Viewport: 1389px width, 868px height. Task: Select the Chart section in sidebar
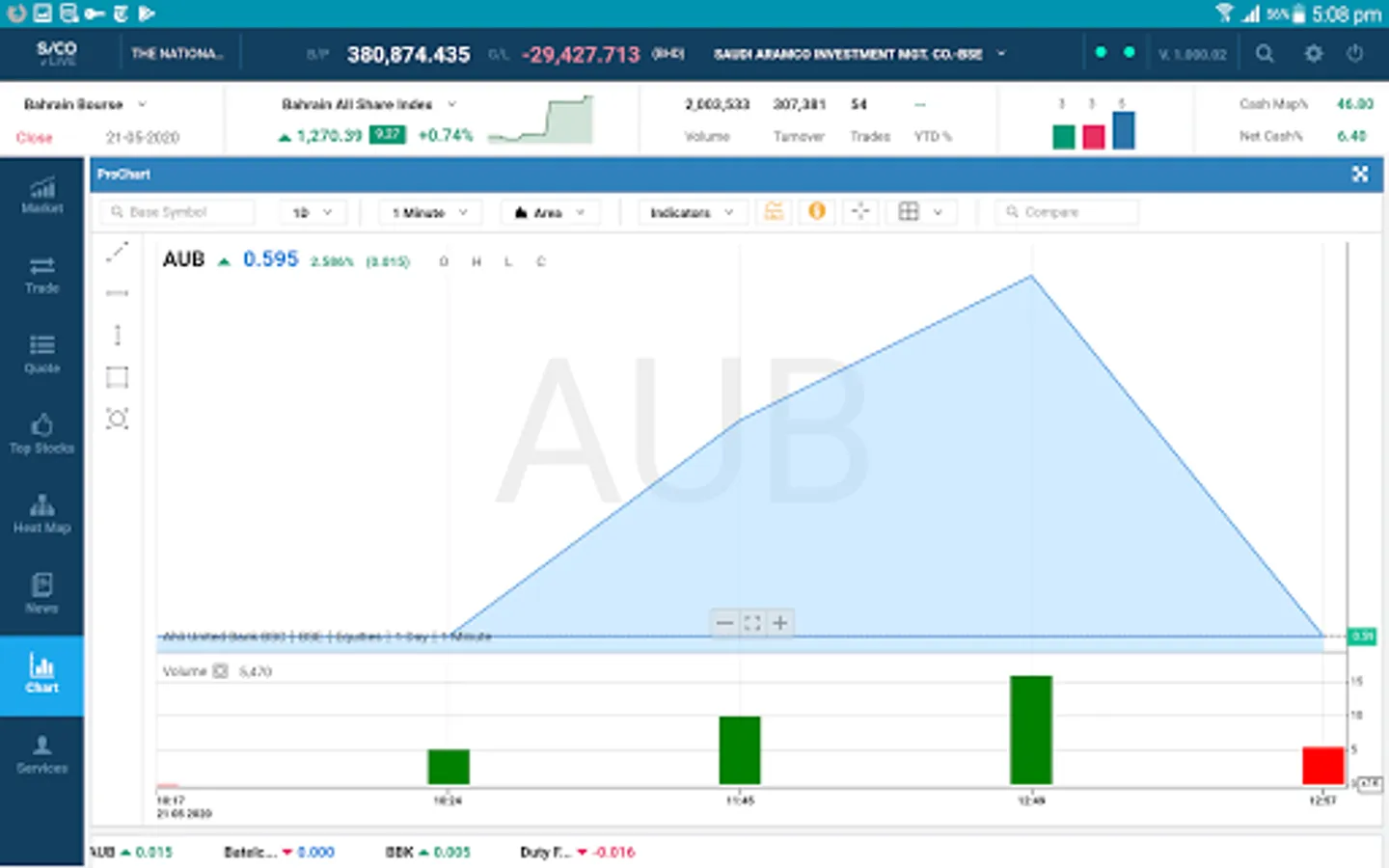click(x=41, y=674)
